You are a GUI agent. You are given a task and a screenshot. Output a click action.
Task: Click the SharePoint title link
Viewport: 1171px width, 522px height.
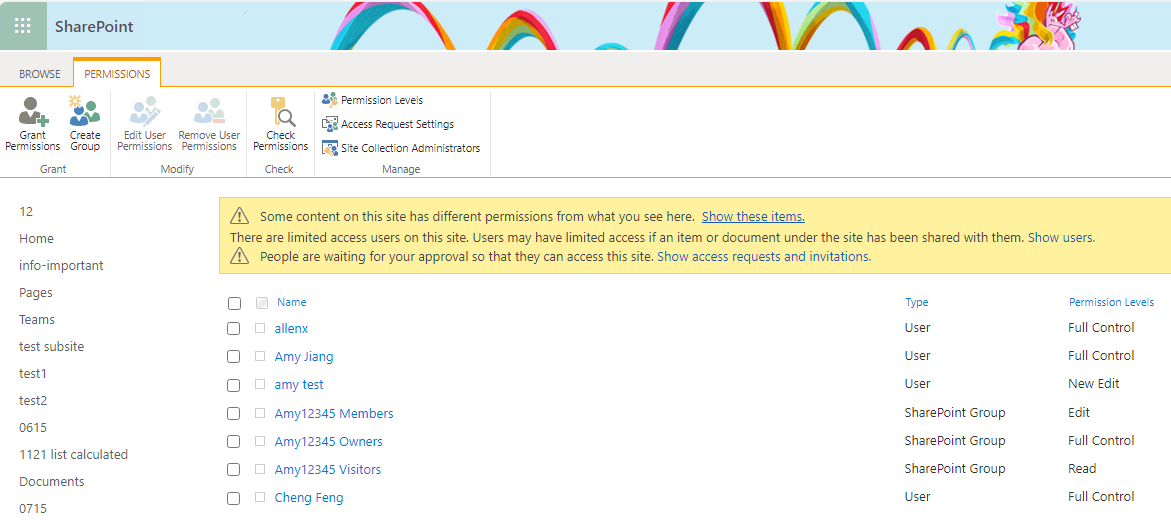coord(94,26)
